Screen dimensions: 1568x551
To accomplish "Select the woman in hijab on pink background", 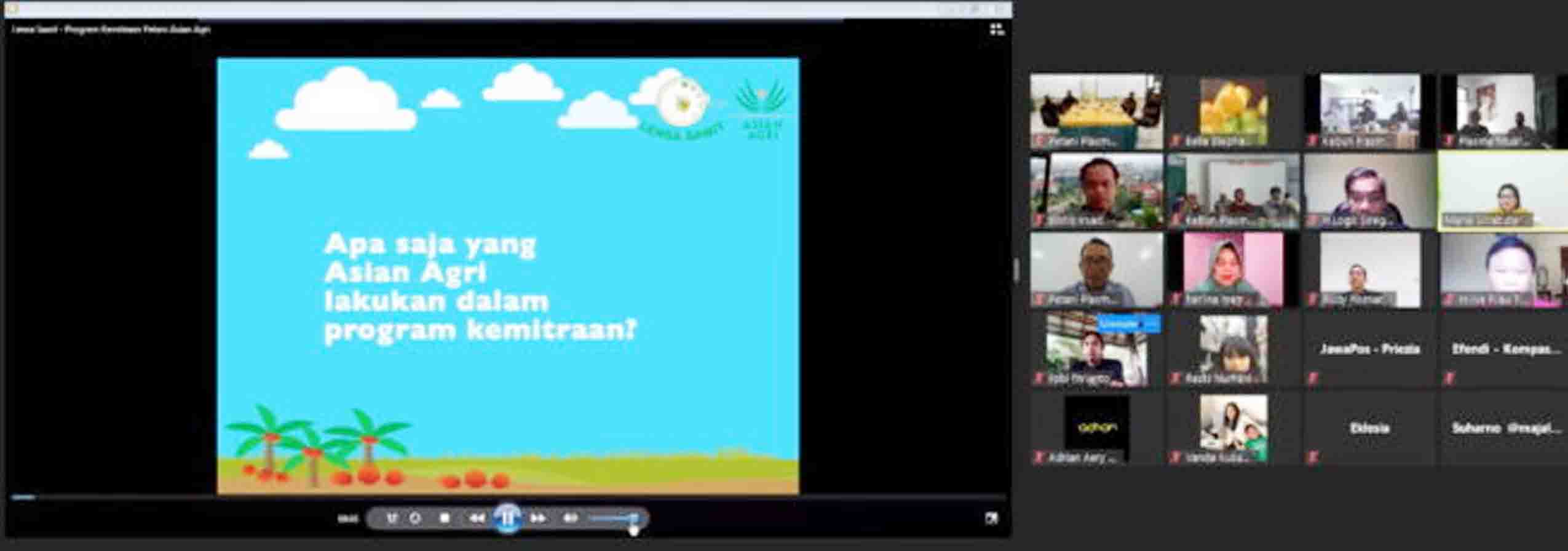I will pos(1233,270).
